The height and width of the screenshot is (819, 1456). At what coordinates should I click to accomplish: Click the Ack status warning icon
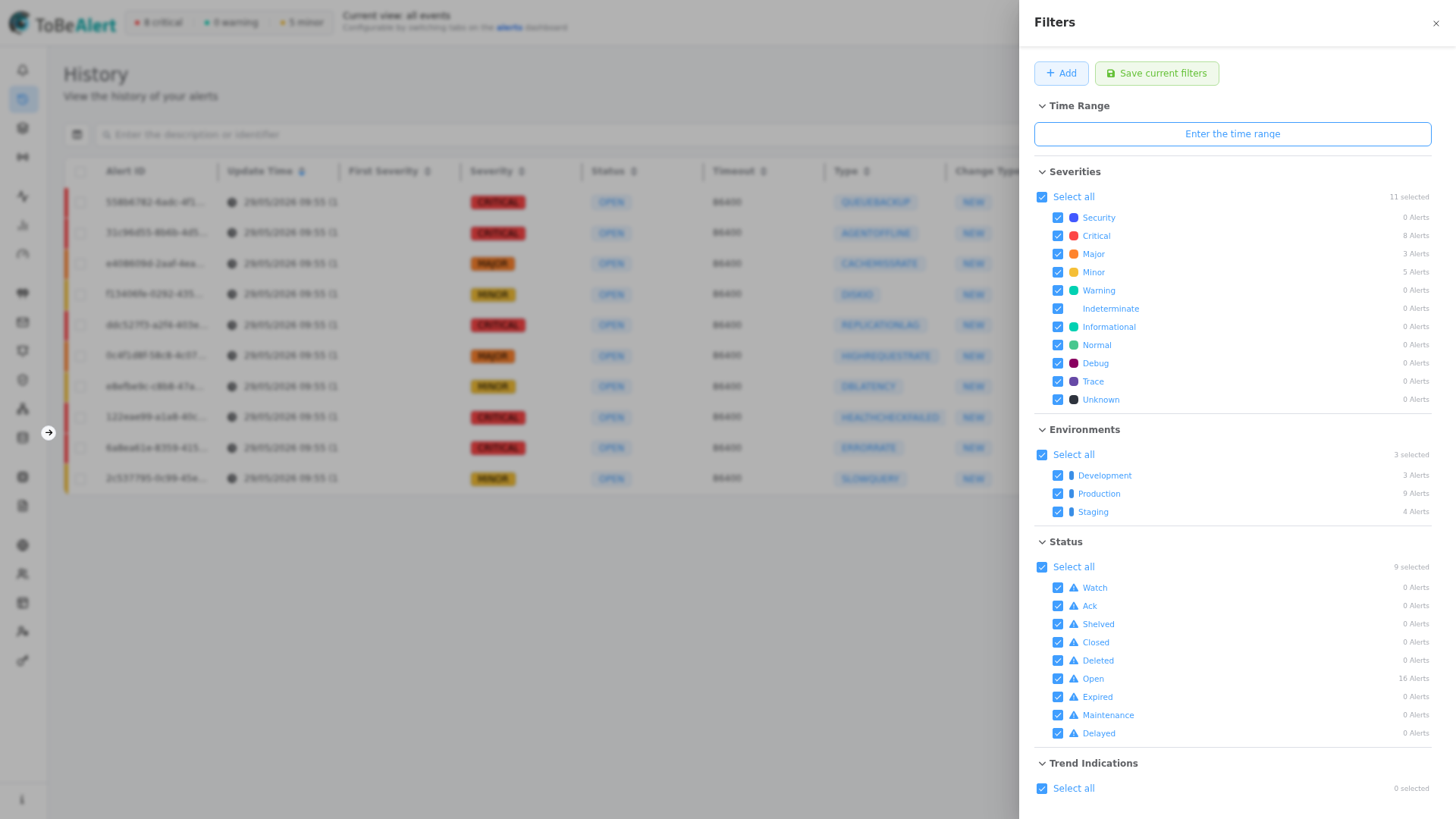pos(1074,606)
